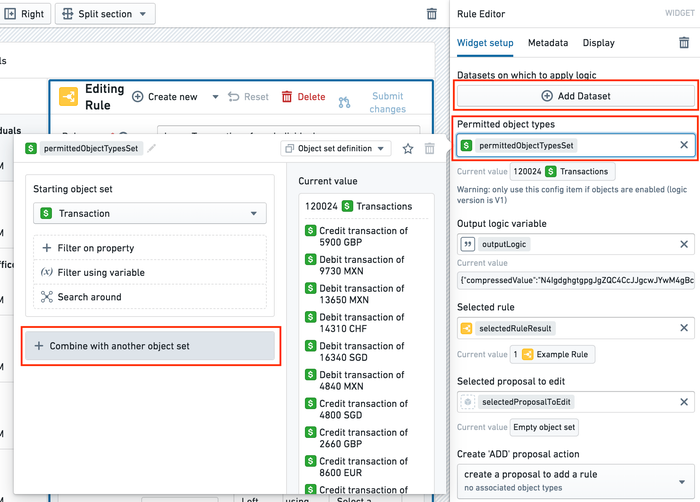
Task: Click the Delete rule button
Action: [303, 97]
